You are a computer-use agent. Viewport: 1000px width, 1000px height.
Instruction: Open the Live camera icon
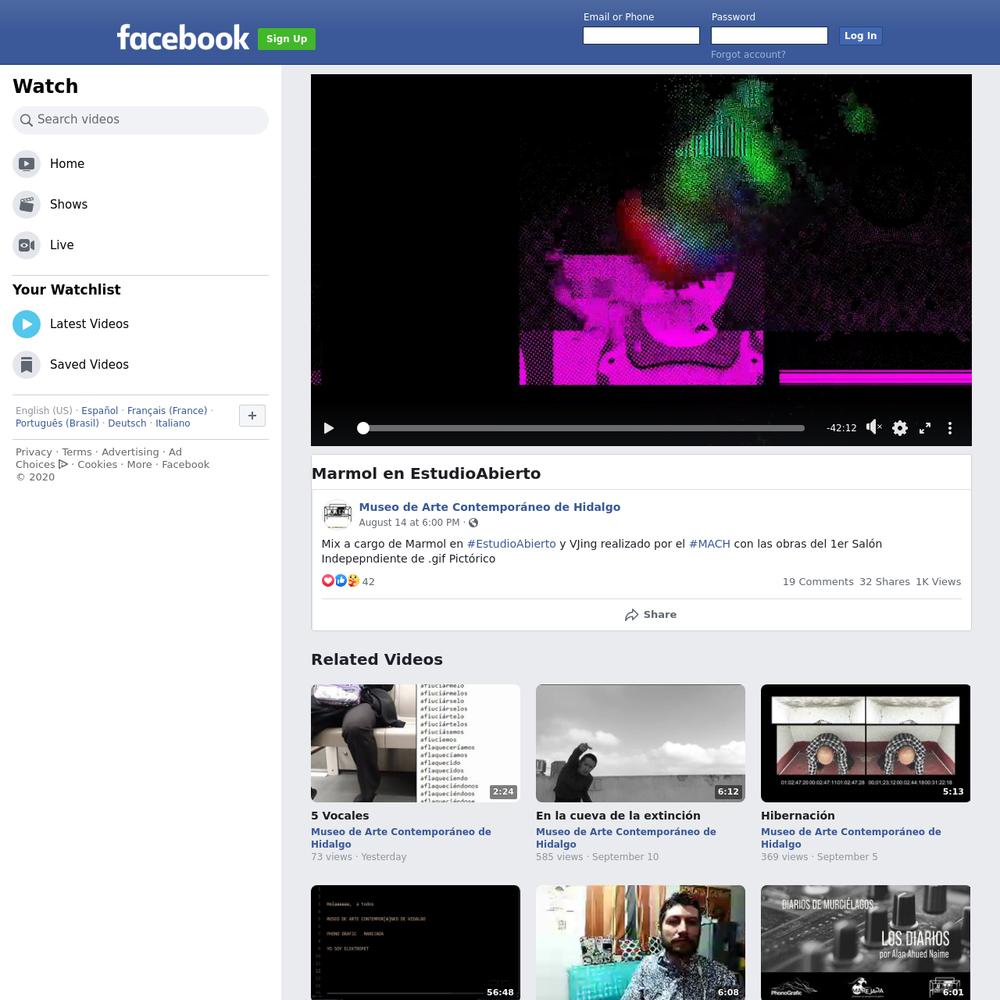tap(26, 246)
